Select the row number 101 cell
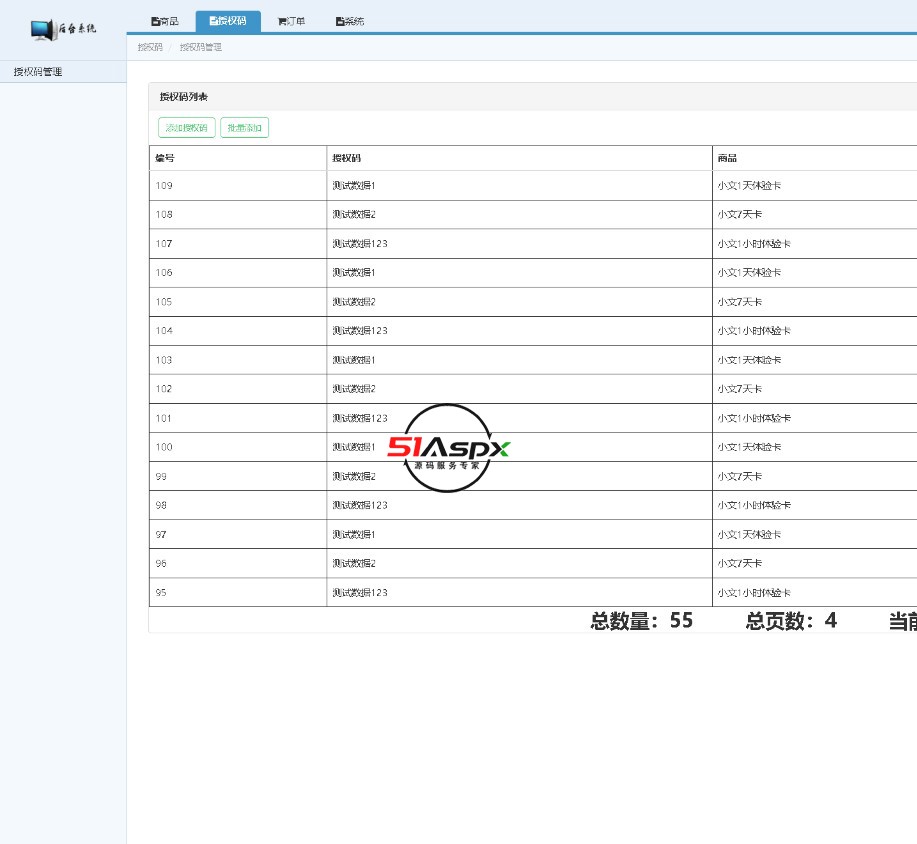Screen dimensions: 917x844 click(238, 418)
